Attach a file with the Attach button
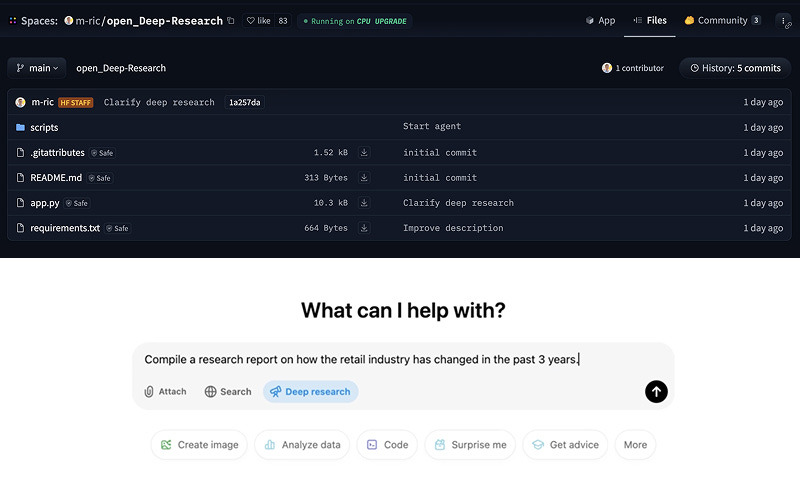The width and height of the screenshot is (800, 502). click(165, 391)
